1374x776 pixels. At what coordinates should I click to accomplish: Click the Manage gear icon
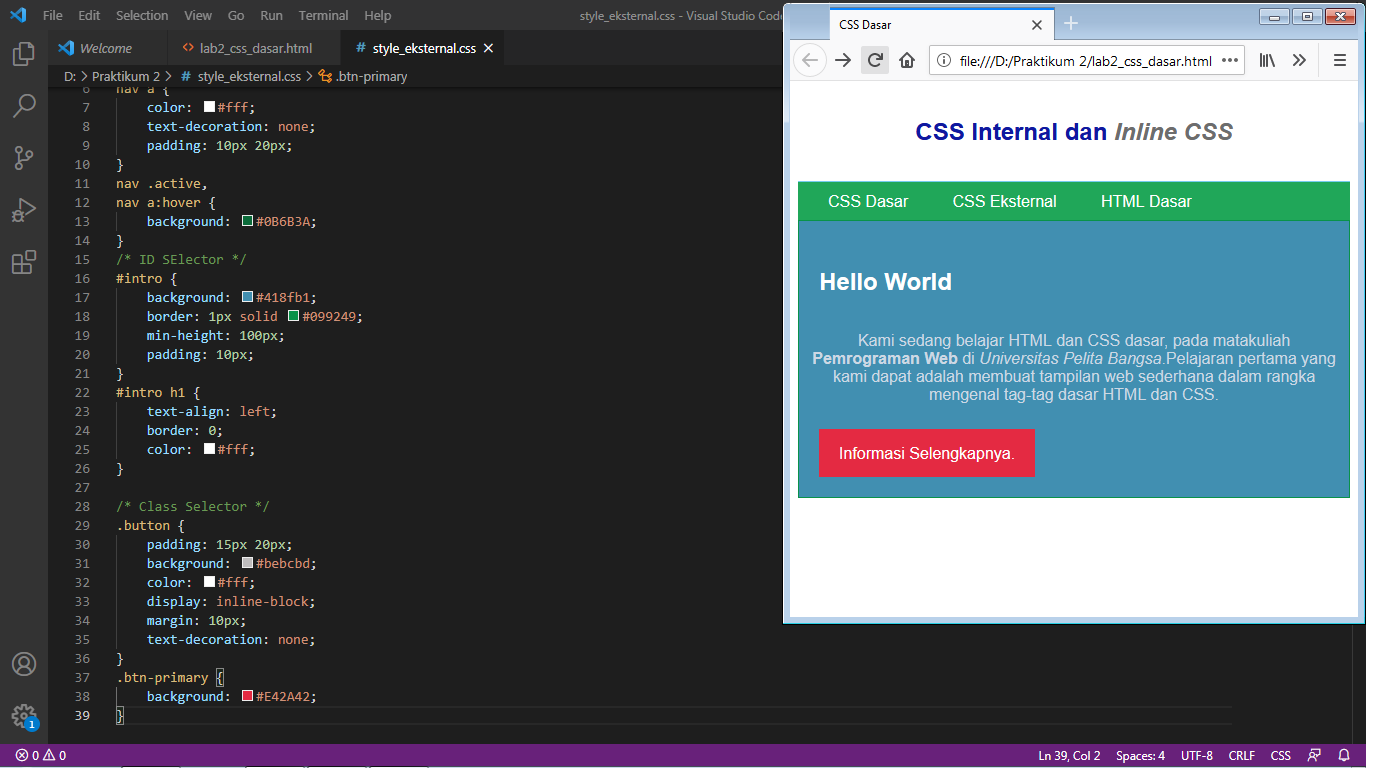[x=24, y=714]
